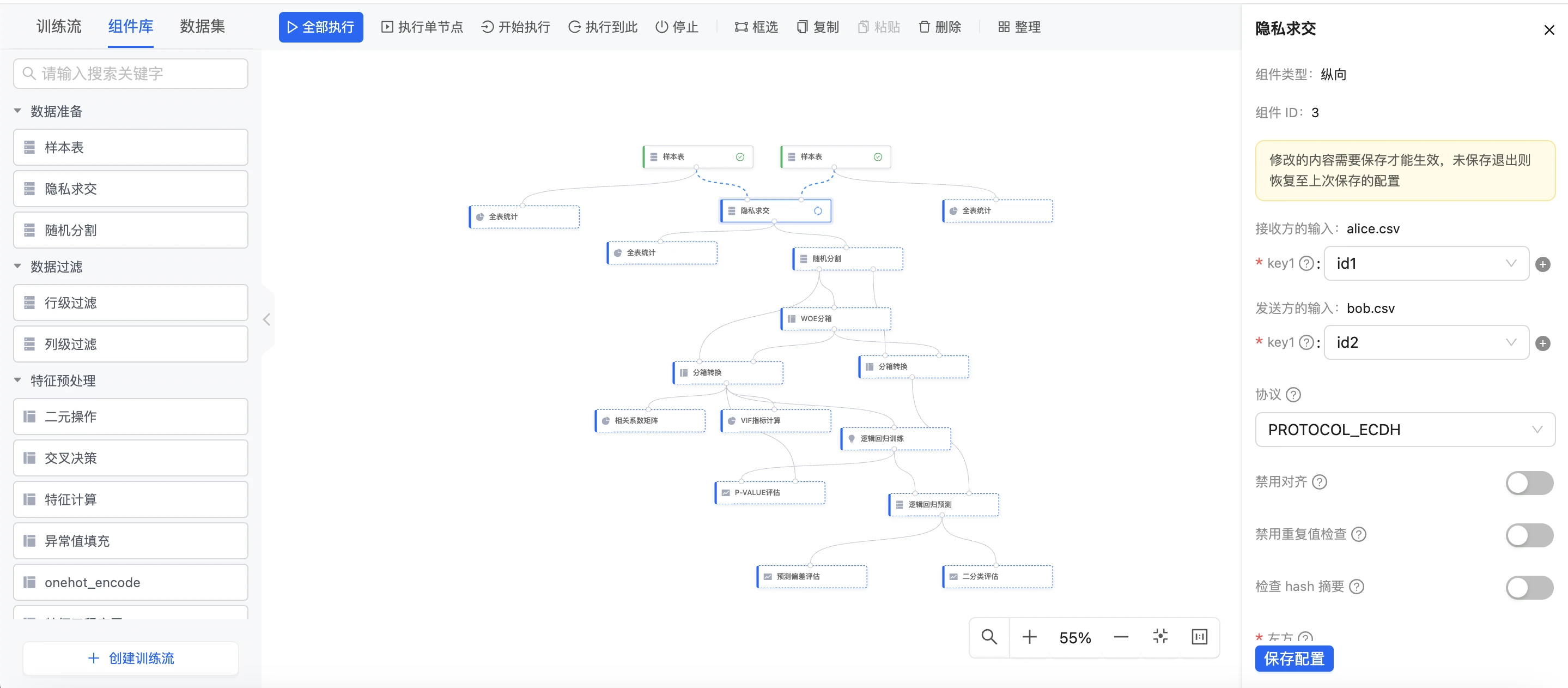Click the 执行单节点 toolbar button

[422, 27]
